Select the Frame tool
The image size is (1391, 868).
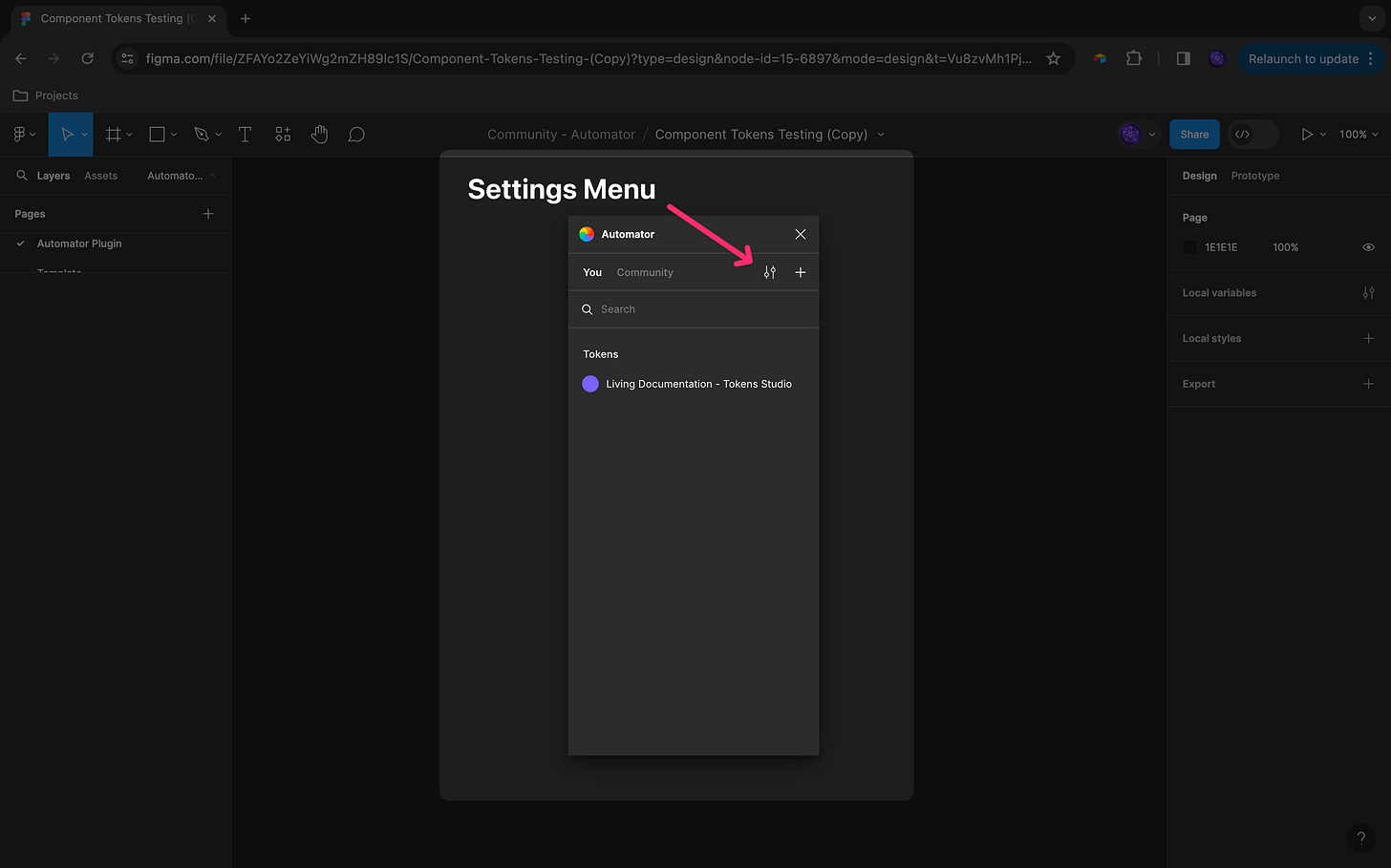click(114, 135)
